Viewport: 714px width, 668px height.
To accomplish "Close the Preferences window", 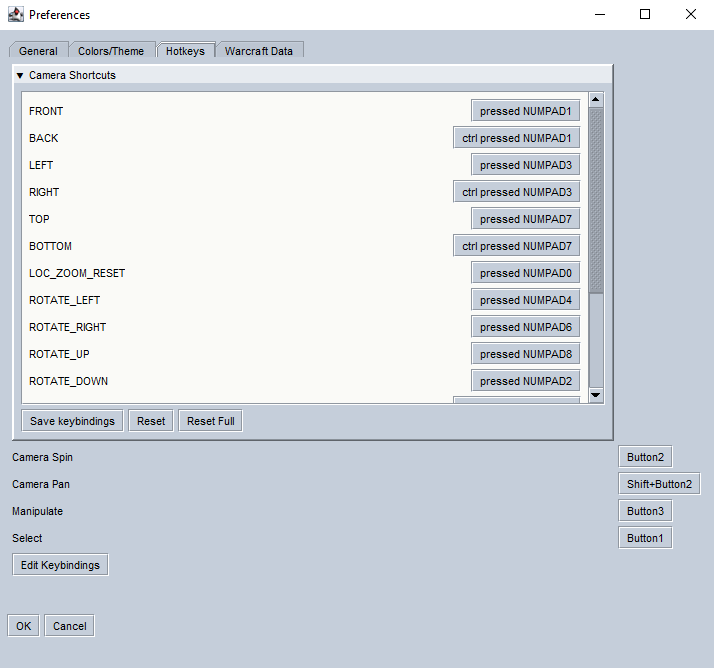I will (691, 15).
